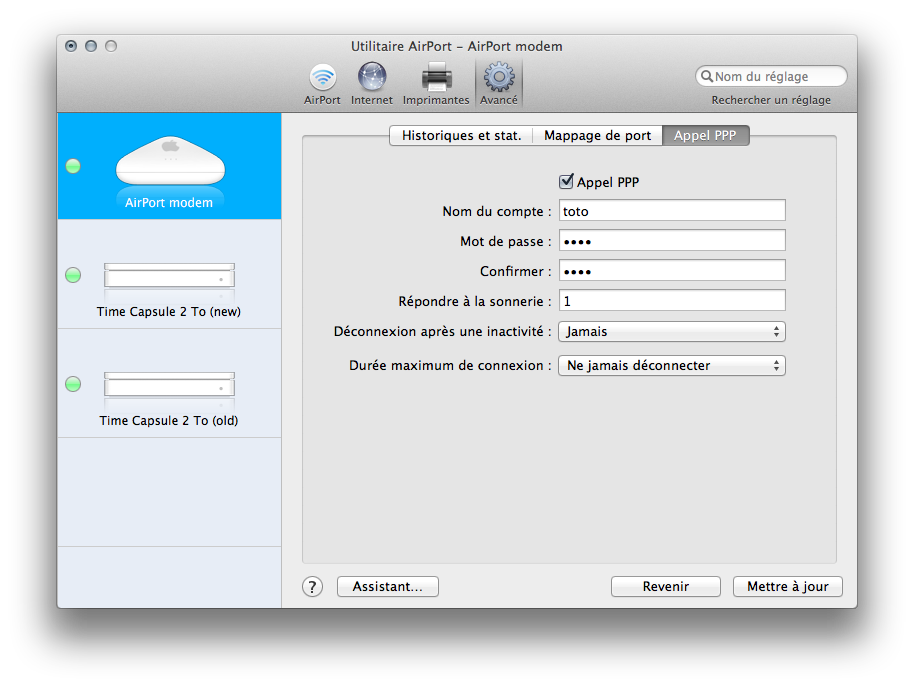Focus the Confirmer password field
The width and height of the screenshot is (914, 687).
coord(672,271)
